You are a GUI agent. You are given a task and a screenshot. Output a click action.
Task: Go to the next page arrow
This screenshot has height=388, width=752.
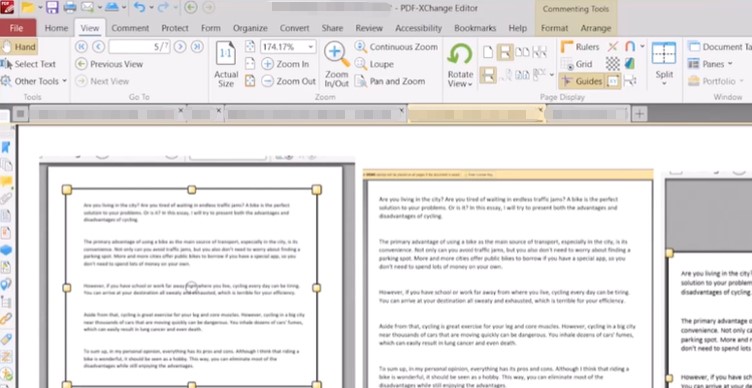point(180,47)
